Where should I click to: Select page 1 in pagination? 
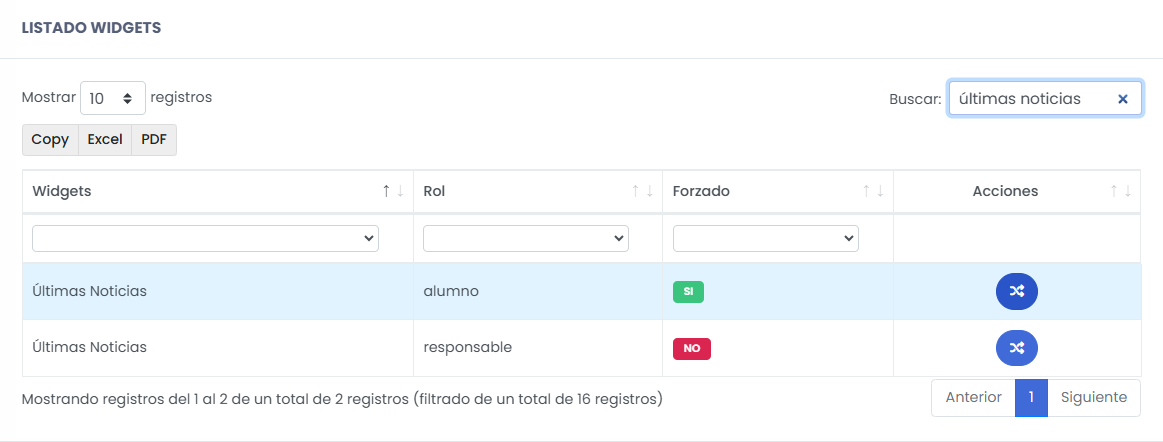point(1031,398)
